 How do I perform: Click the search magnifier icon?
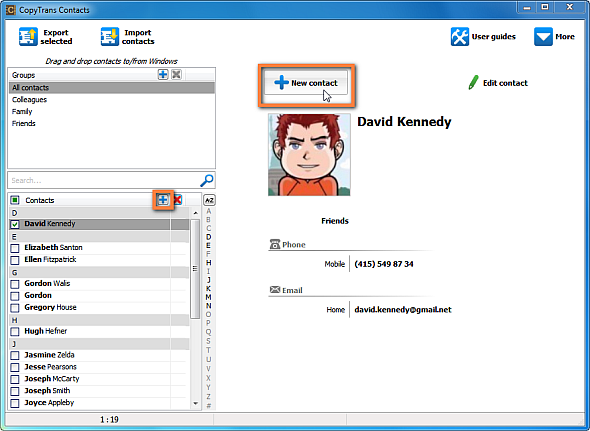(207, 180)
